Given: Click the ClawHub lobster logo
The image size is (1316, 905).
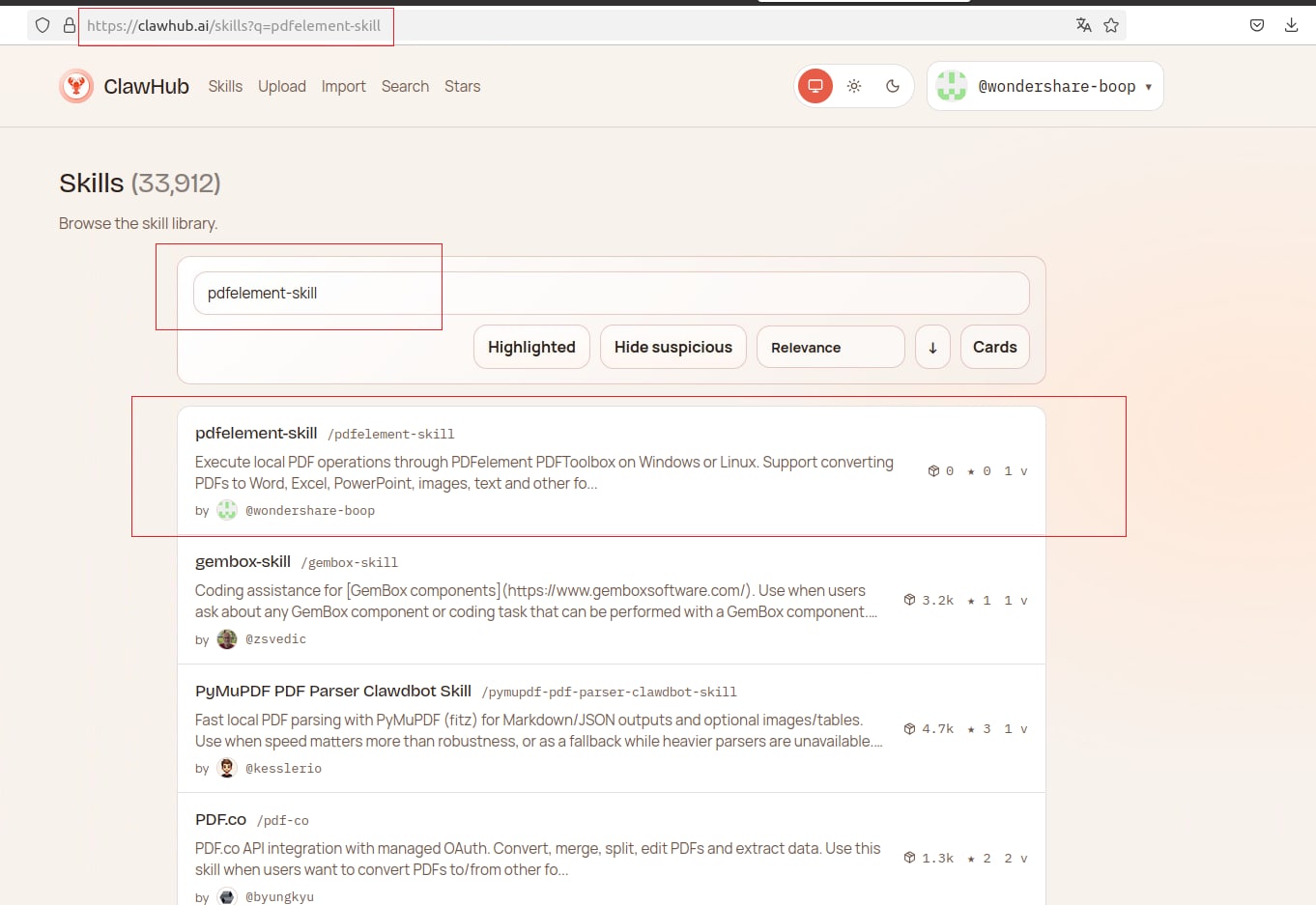Looking at the screenshot, I should [x=76, y=86].
